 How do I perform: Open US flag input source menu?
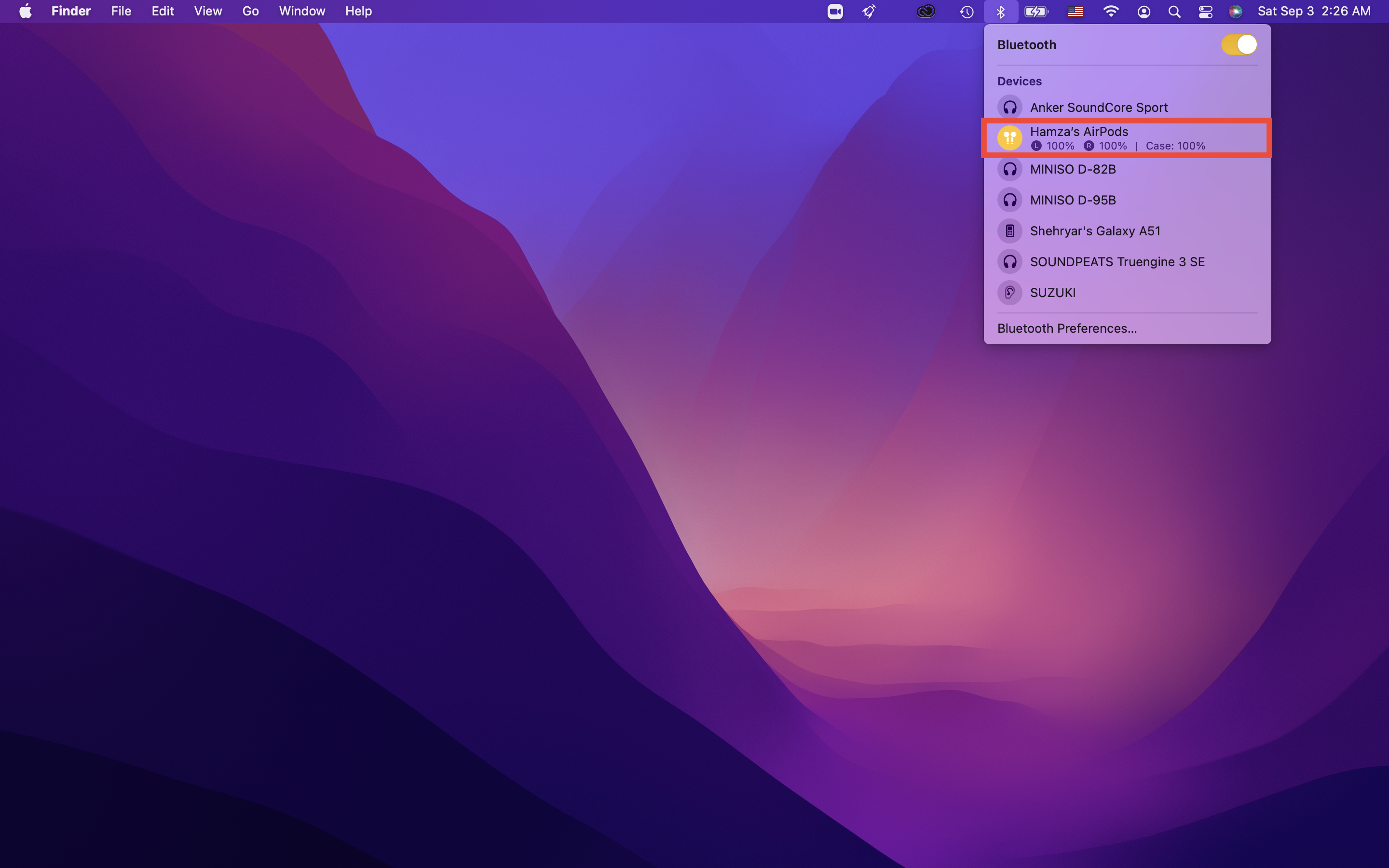[x=1075, y=12]
